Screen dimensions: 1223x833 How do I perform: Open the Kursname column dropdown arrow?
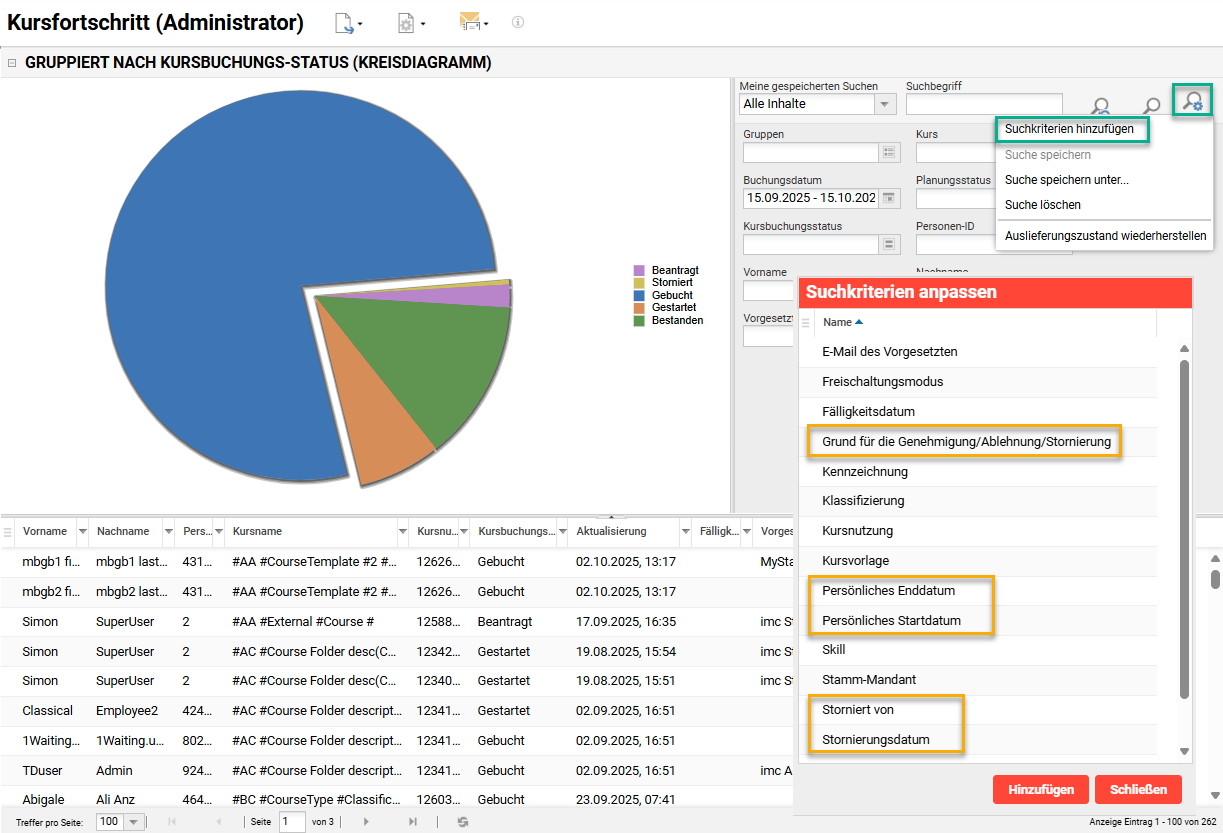[402, 531]
